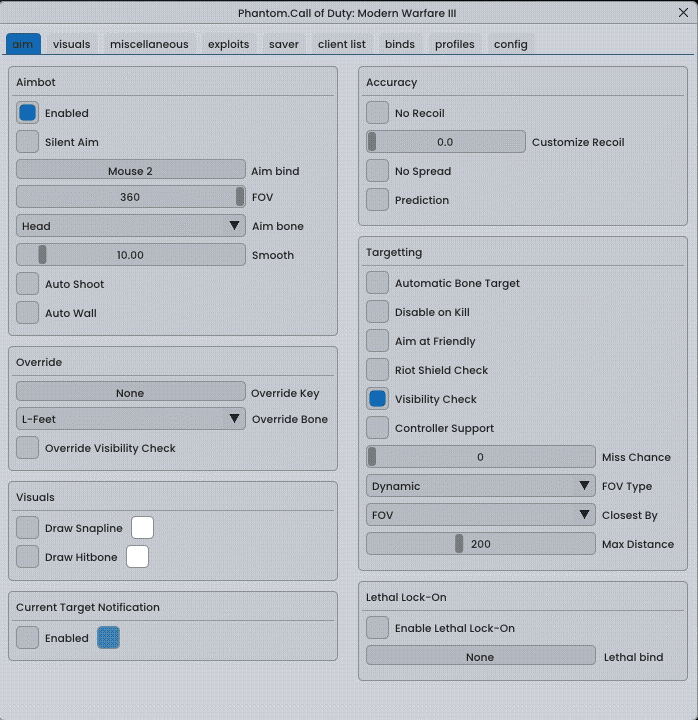Enable the Controller Support checkbox

(377, 428)
